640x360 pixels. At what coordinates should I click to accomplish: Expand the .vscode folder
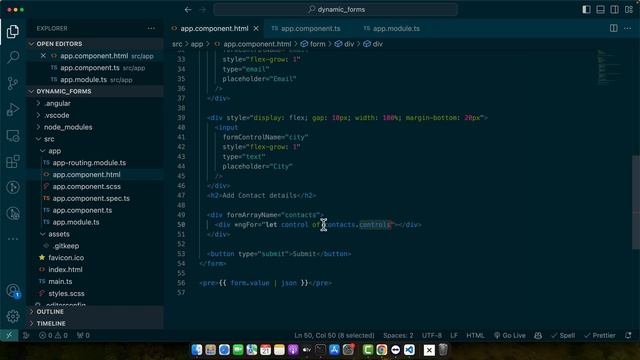click(x=96, y=115)
